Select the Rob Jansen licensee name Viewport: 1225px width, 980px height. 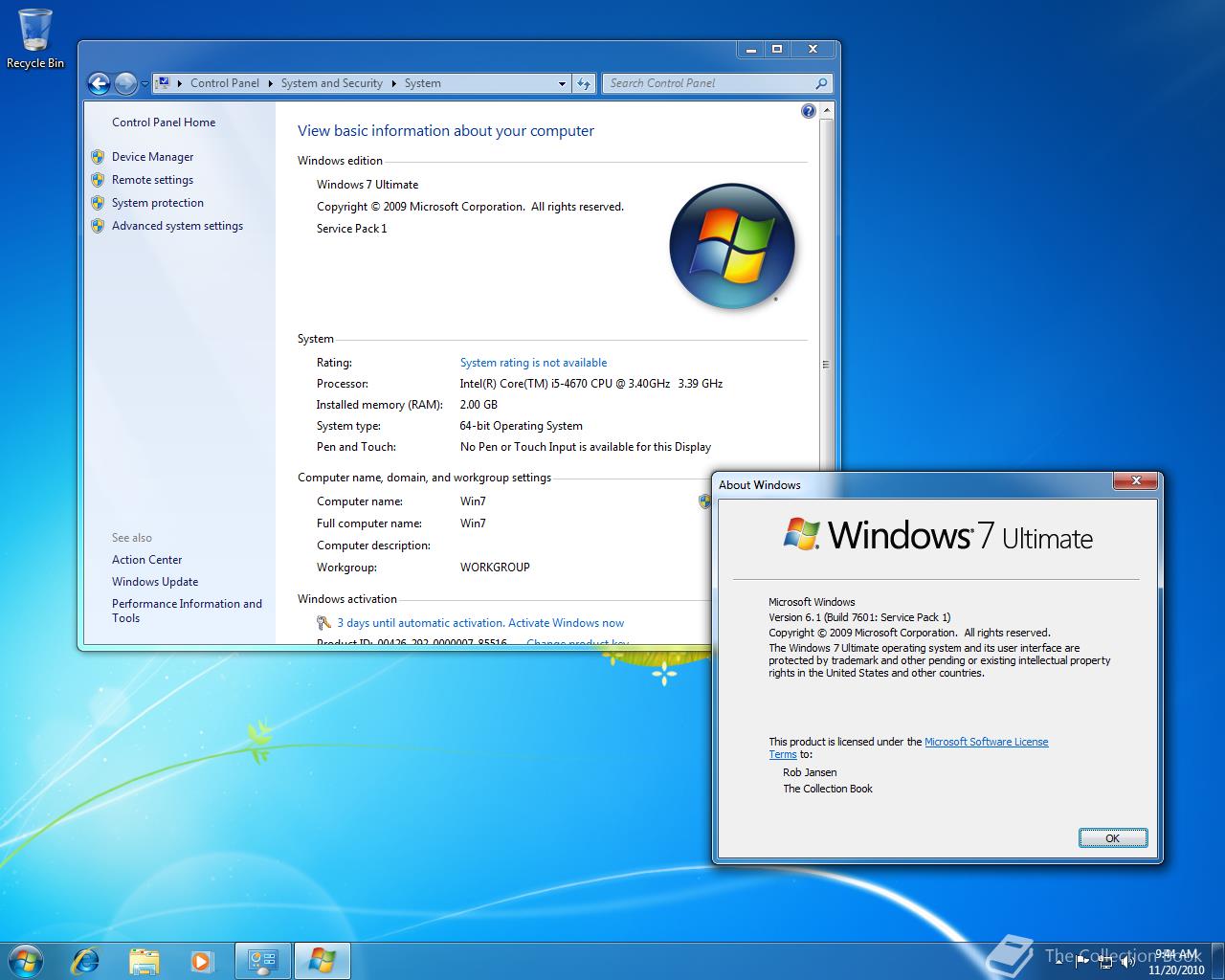pos(810,772)
